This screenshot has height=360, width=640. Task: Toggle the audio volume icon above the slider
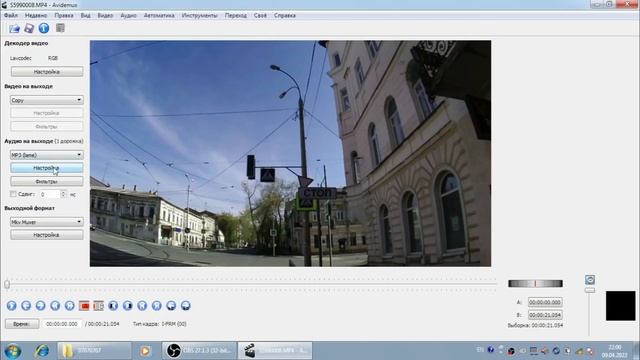click(590, 280)
